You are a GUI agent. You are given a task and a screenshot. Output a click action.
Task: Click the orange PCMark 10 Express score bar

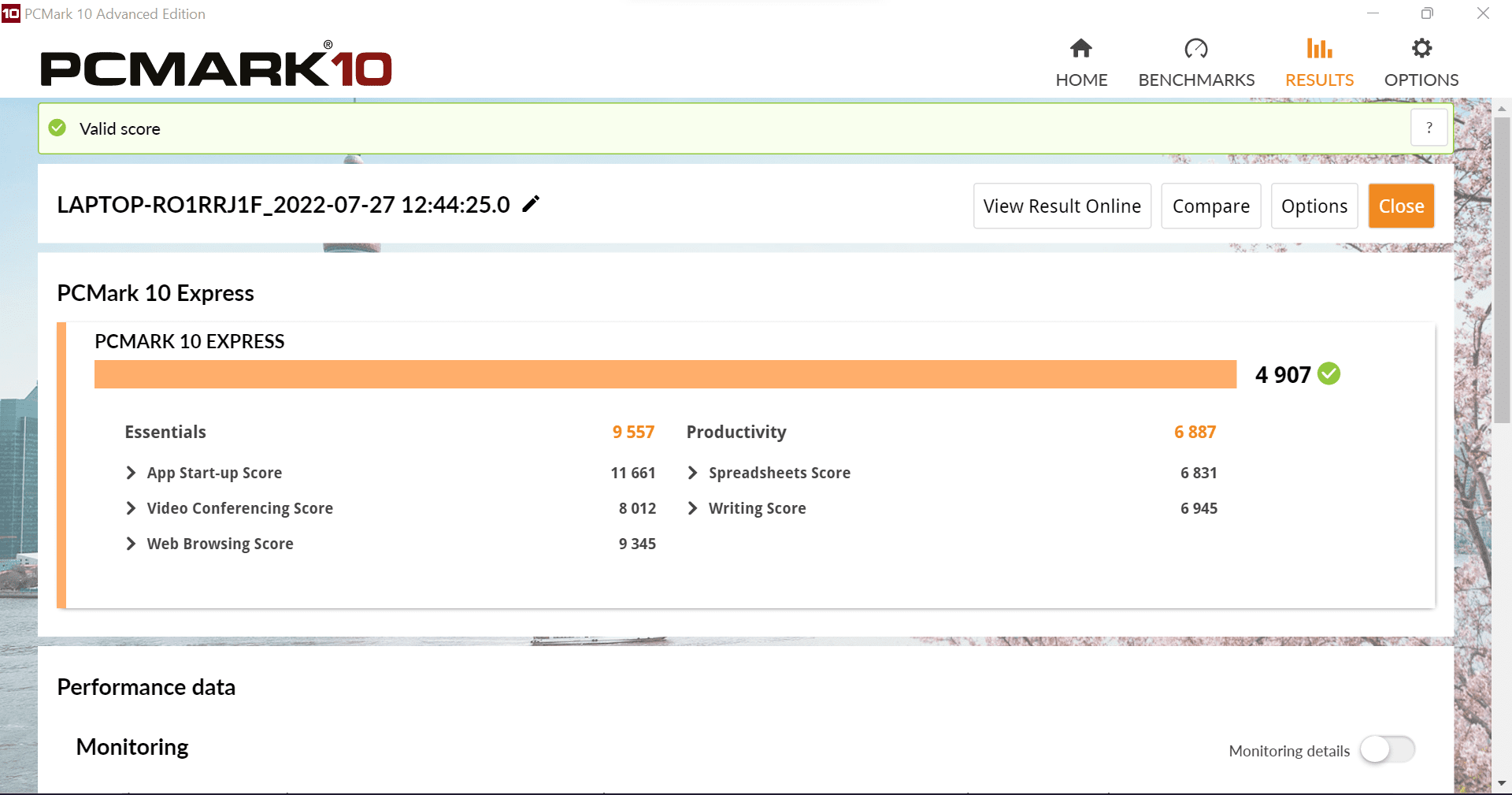tap(665, 374)
